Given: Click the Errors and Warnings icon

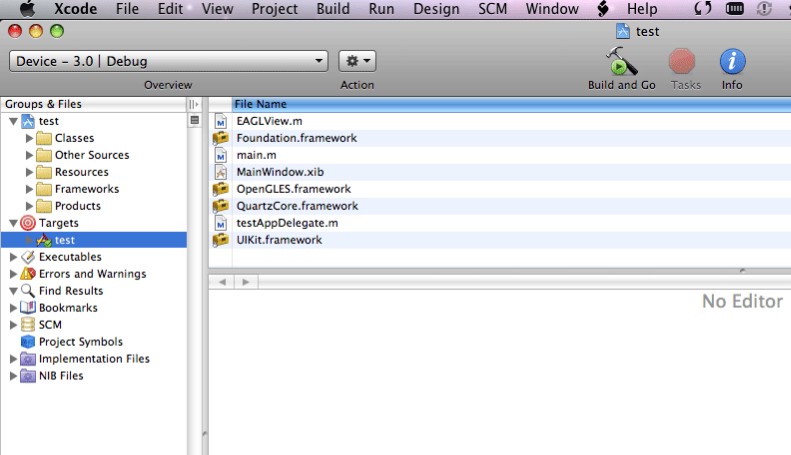Looking at the screenshot, I should point(28,274).
